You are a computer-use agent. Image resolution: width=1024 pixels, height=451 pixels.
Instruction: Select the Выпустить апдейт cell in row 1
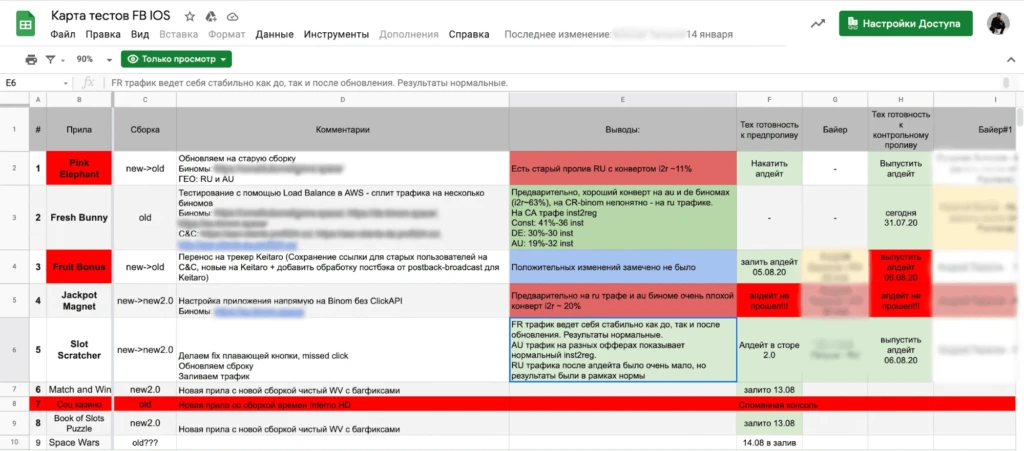point(901,168)
